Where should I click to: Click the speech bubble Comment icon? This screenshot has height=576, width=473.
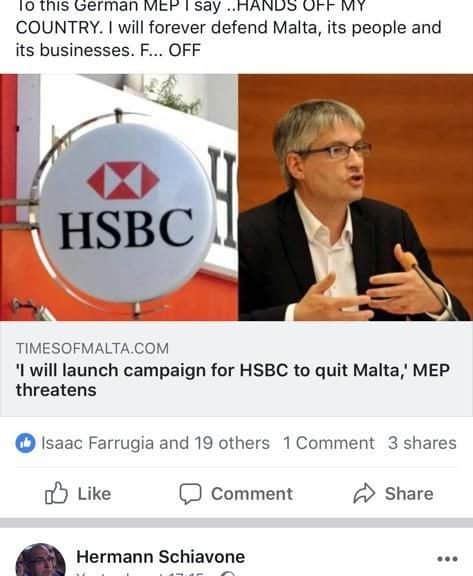pos(190,493)
